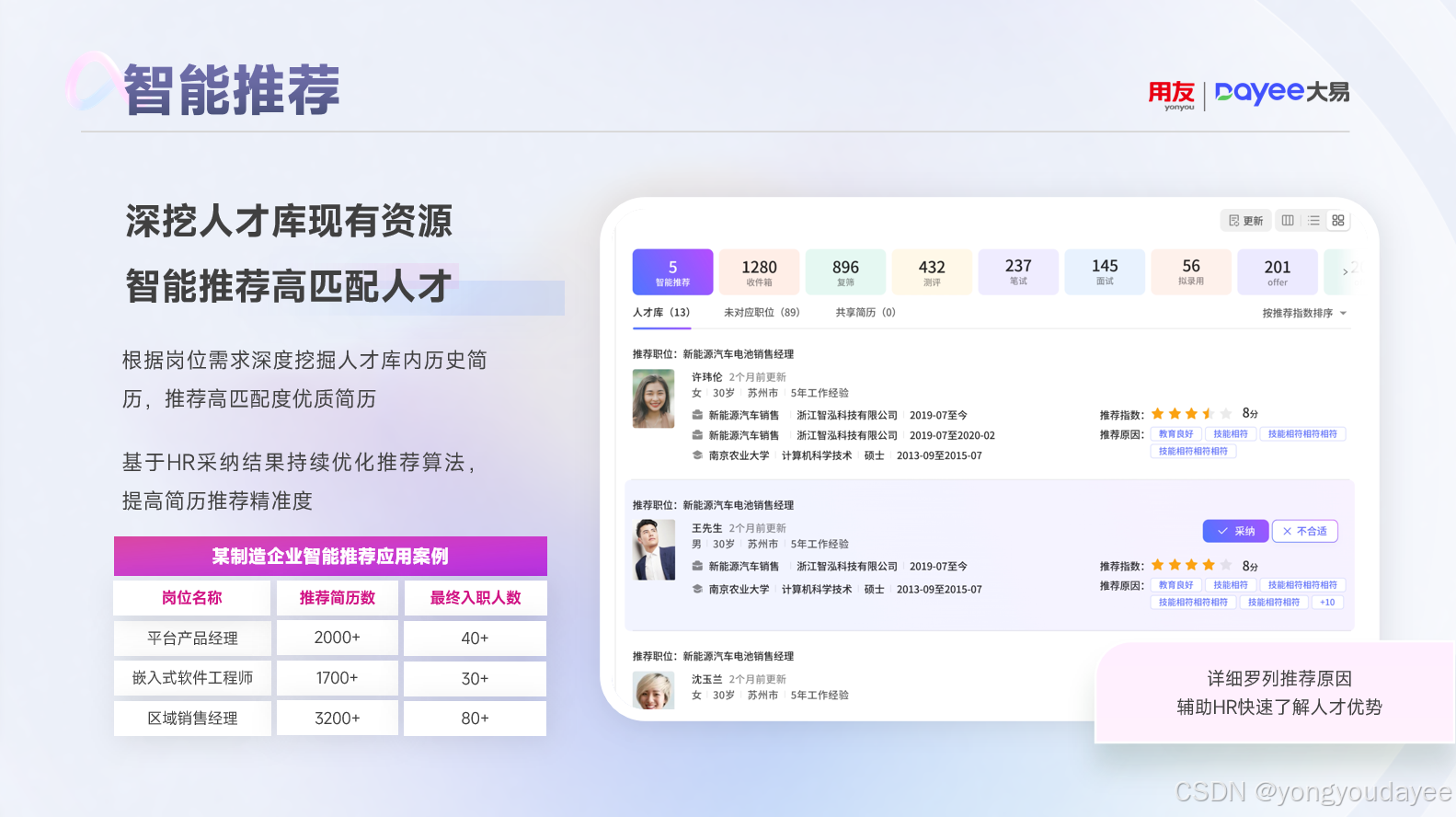Click 王先生's star rating
Screen dimensions: 1456x817
[x=1191, y=565]
